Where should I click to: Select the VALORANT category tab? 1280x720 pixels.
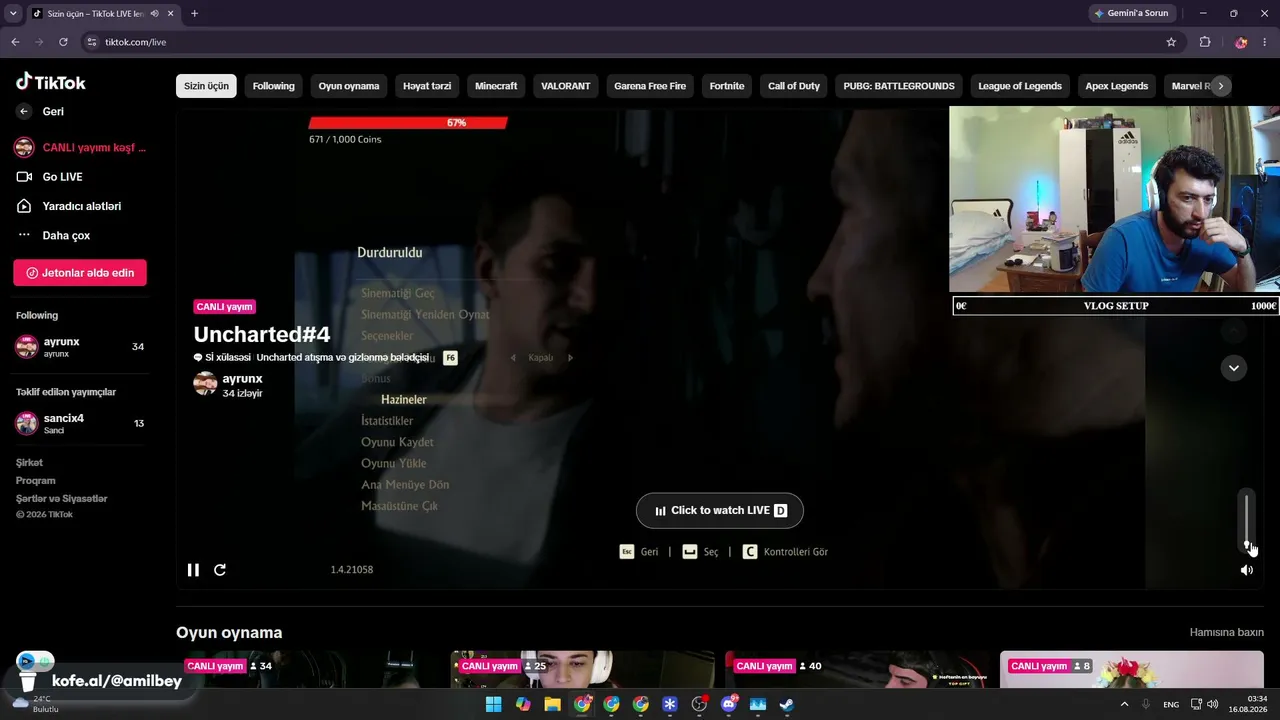566,86
